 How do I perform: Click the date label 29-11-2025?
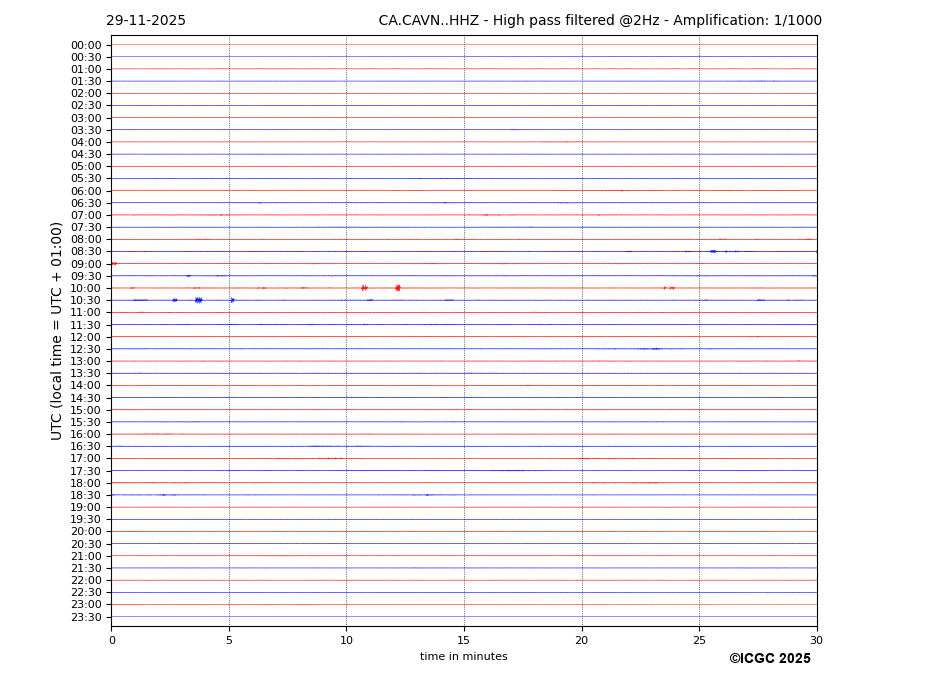click(x=146, y=21)
